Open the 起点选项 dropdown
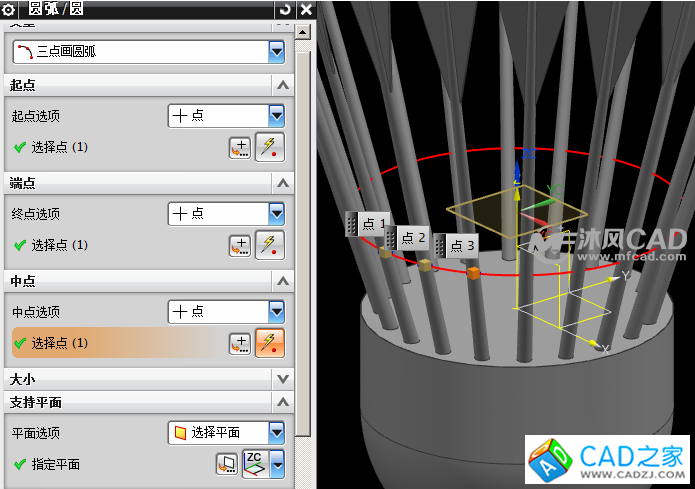This screenshot has height=489, width=695. [277, 116]
